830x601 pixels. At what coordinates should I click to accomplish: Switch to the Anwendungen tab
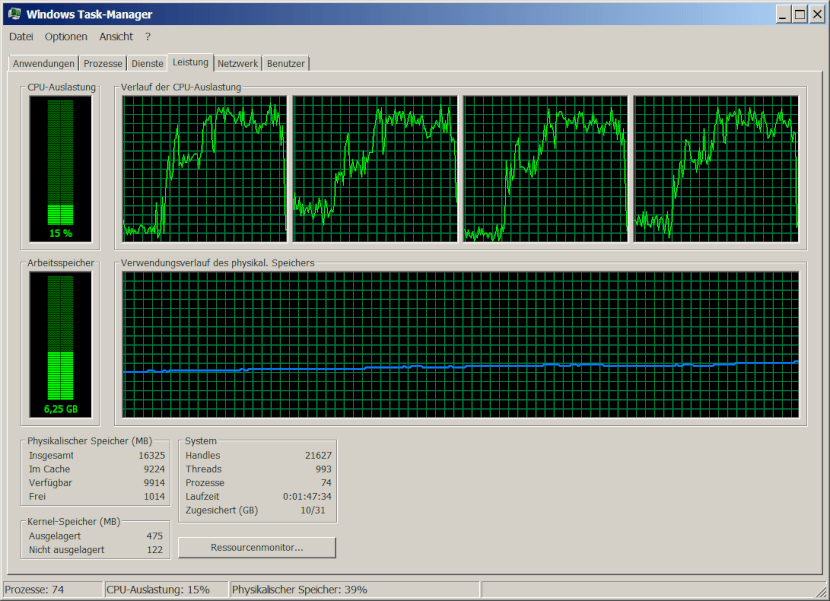point(43,64)
